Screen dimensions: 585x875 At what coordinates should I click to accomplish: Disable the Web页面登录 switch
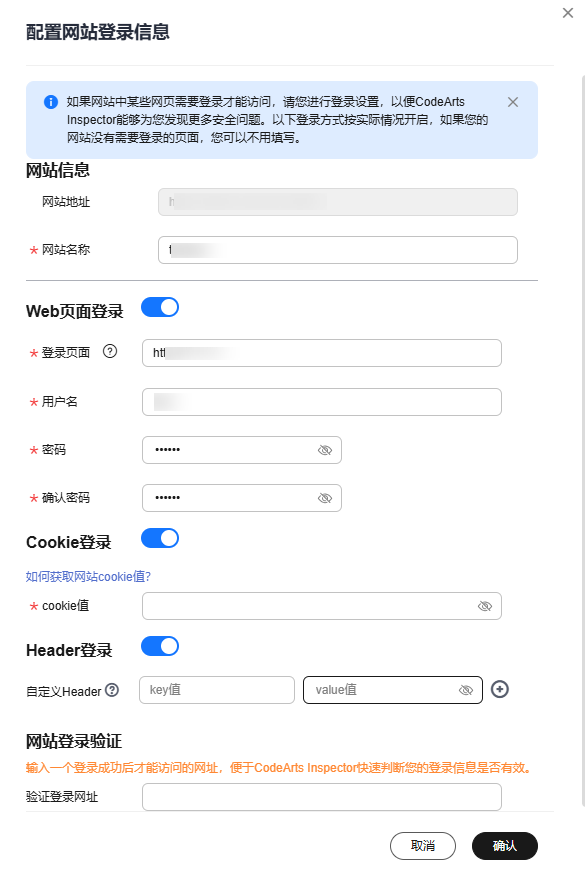(160, 307)
